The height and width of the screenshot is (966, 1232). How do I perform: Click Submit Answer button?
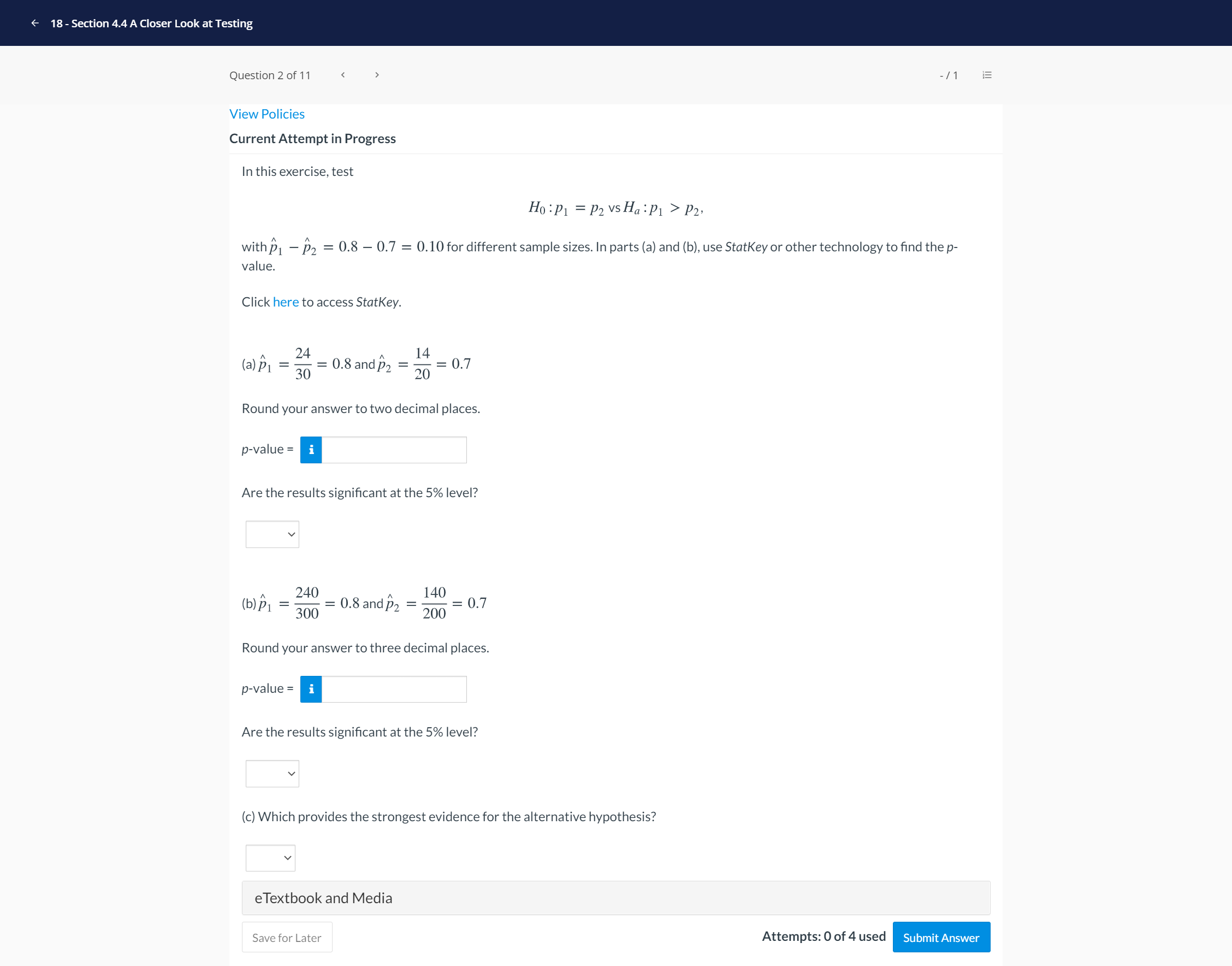click(941, 937)
